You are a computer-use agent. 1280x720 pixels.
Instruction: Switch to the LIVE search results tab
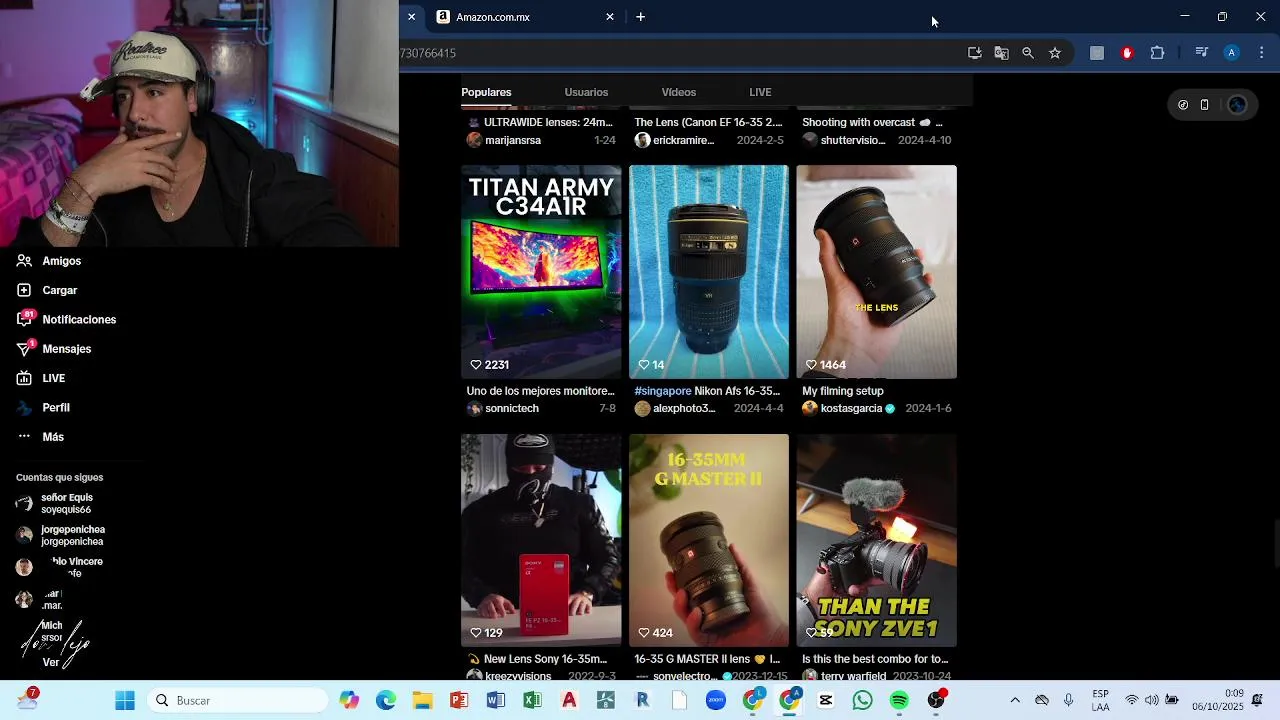pos(760,92)
